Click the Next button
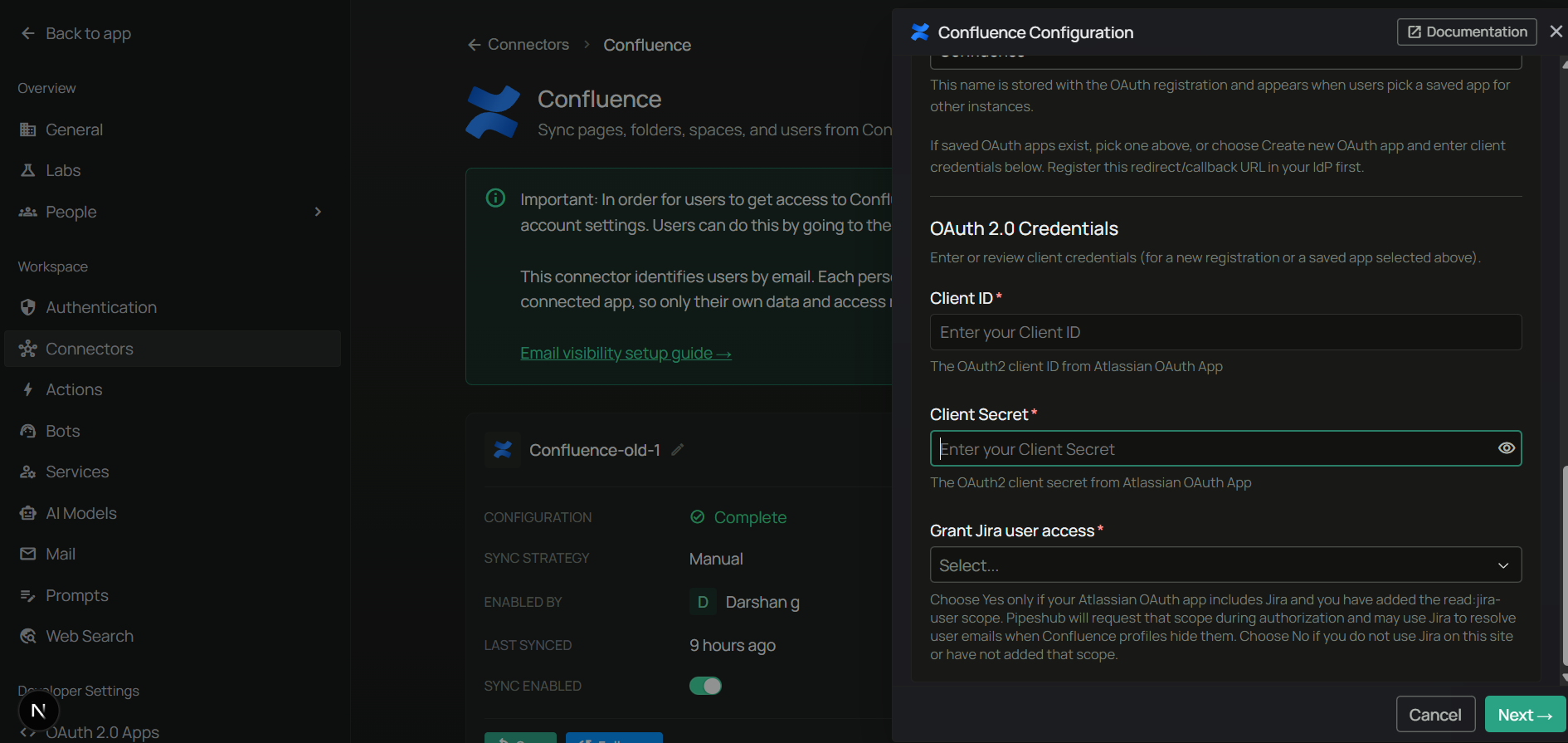 click(x=1525, y=714)
